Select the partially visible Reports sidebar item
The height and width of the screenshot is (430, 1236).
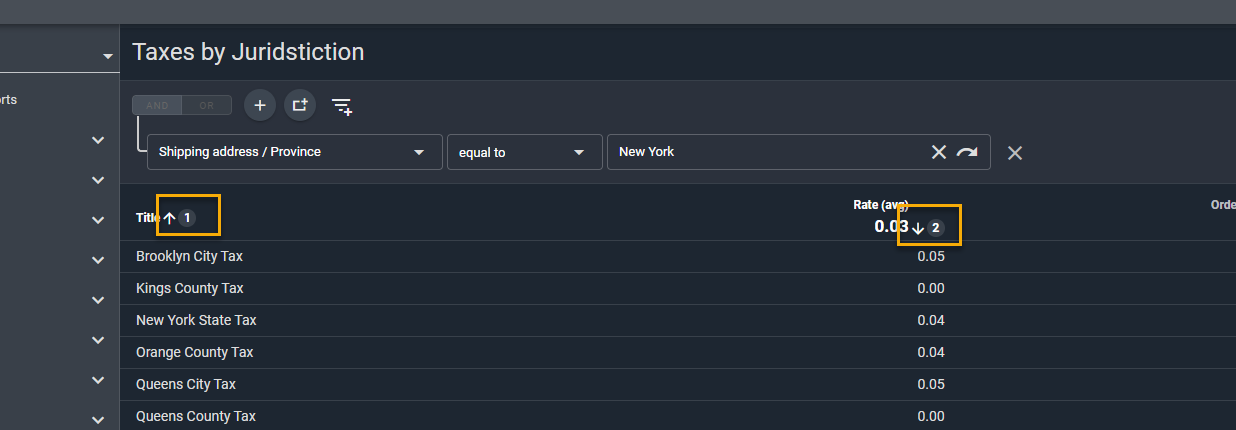coord(9,100)
